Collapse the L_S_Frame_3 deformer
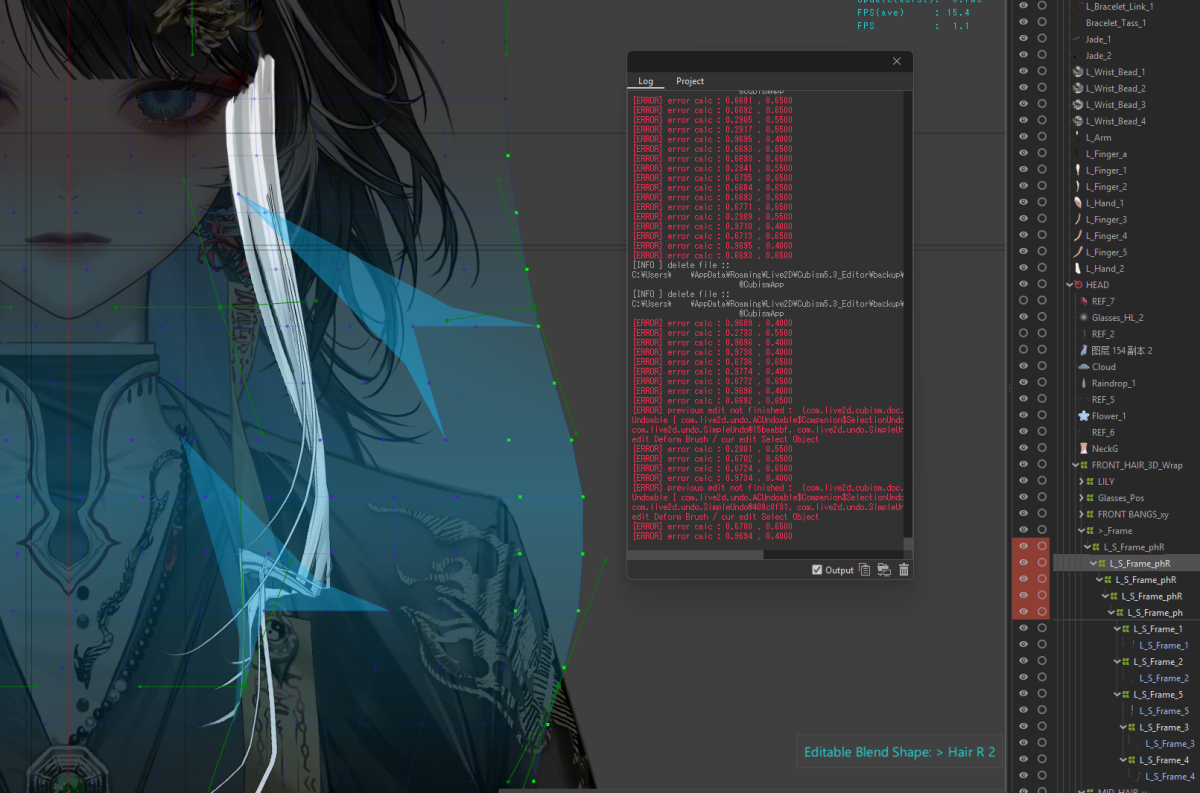Image resolution: width=1200 pixels, height=793 pixels. (1123, 727)
